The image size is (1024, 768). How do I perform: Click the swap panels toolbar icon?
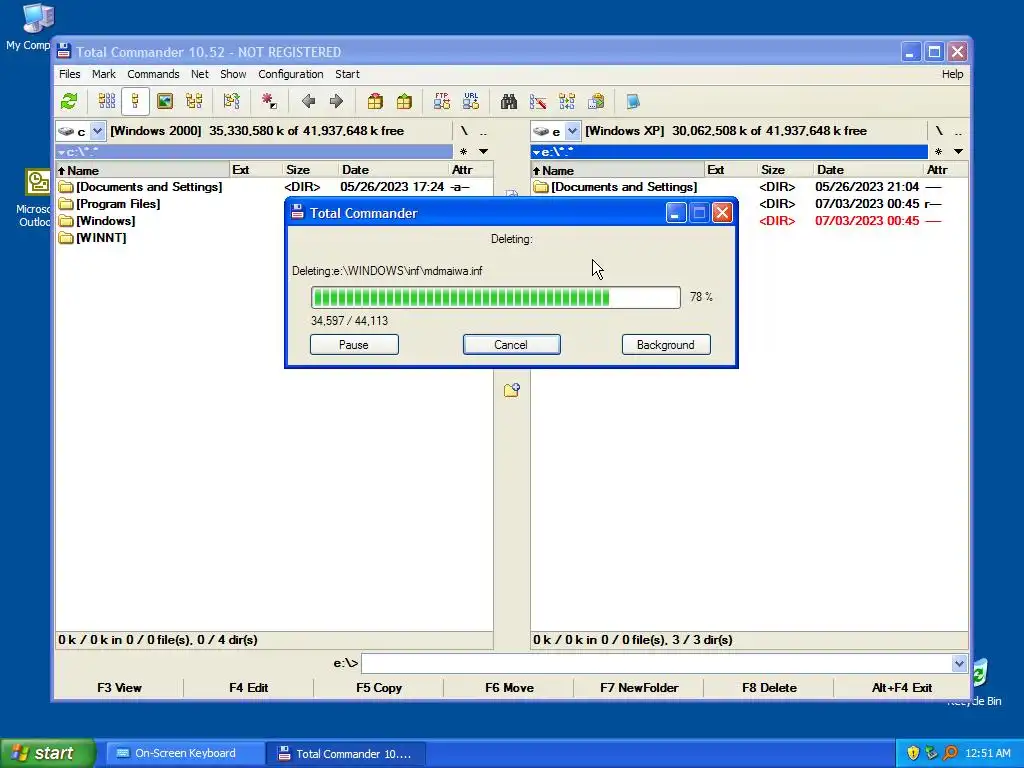tap(231, 101)
